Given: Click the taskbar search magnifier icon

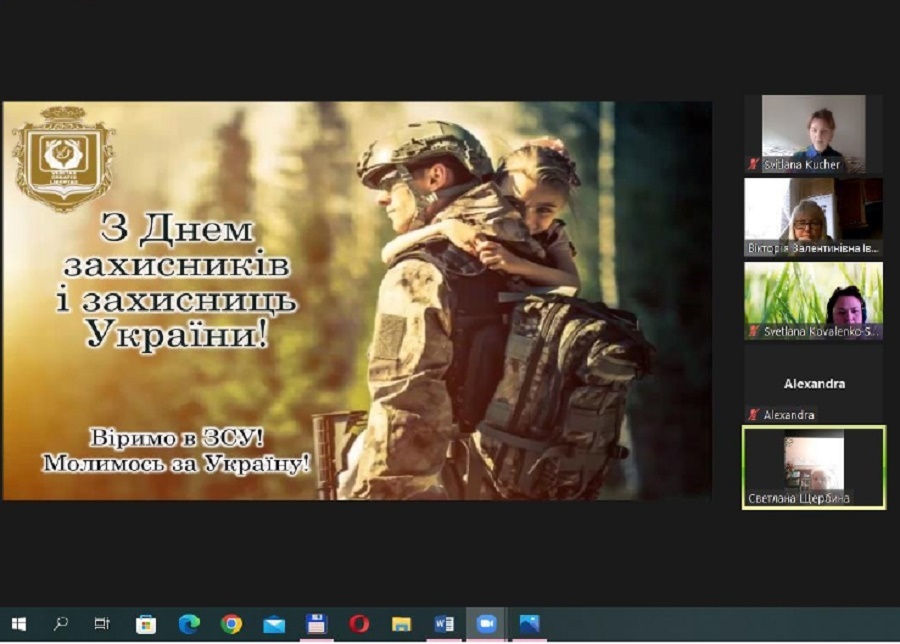Looking at the screenshot, I should 61,624.
